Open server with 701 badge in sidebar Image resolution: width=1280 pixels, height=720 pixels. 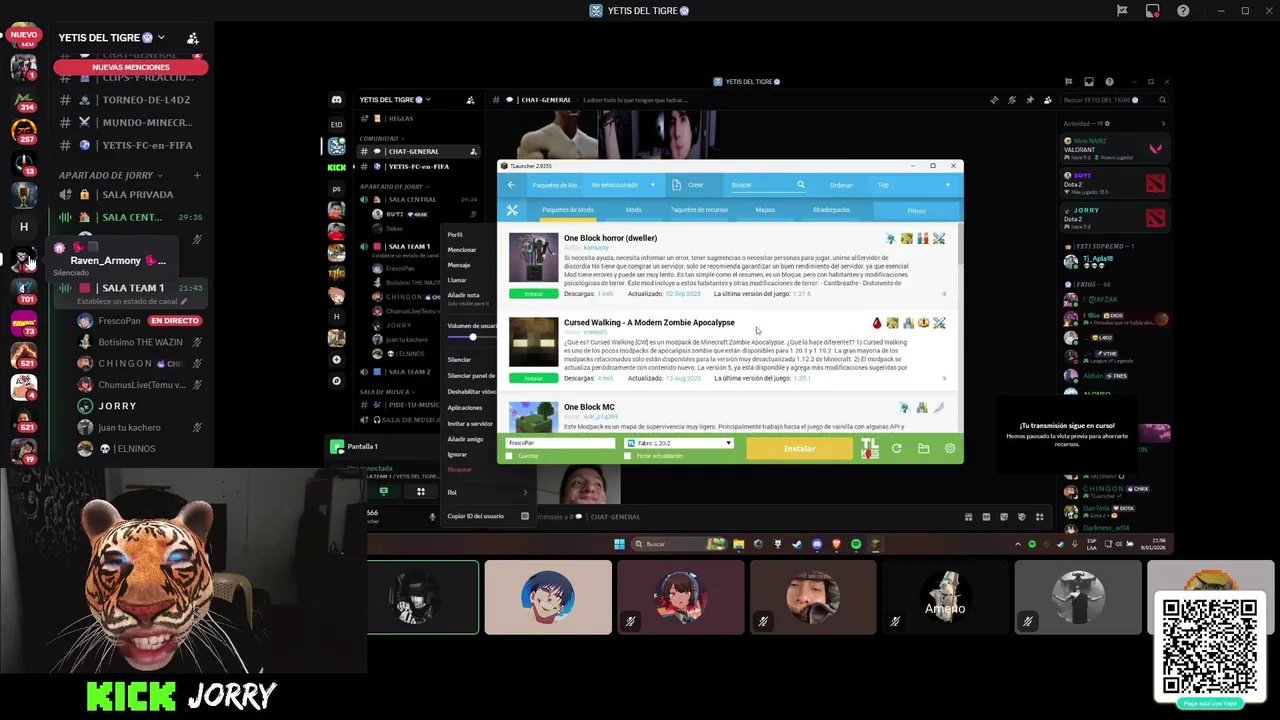click(23, 291)
